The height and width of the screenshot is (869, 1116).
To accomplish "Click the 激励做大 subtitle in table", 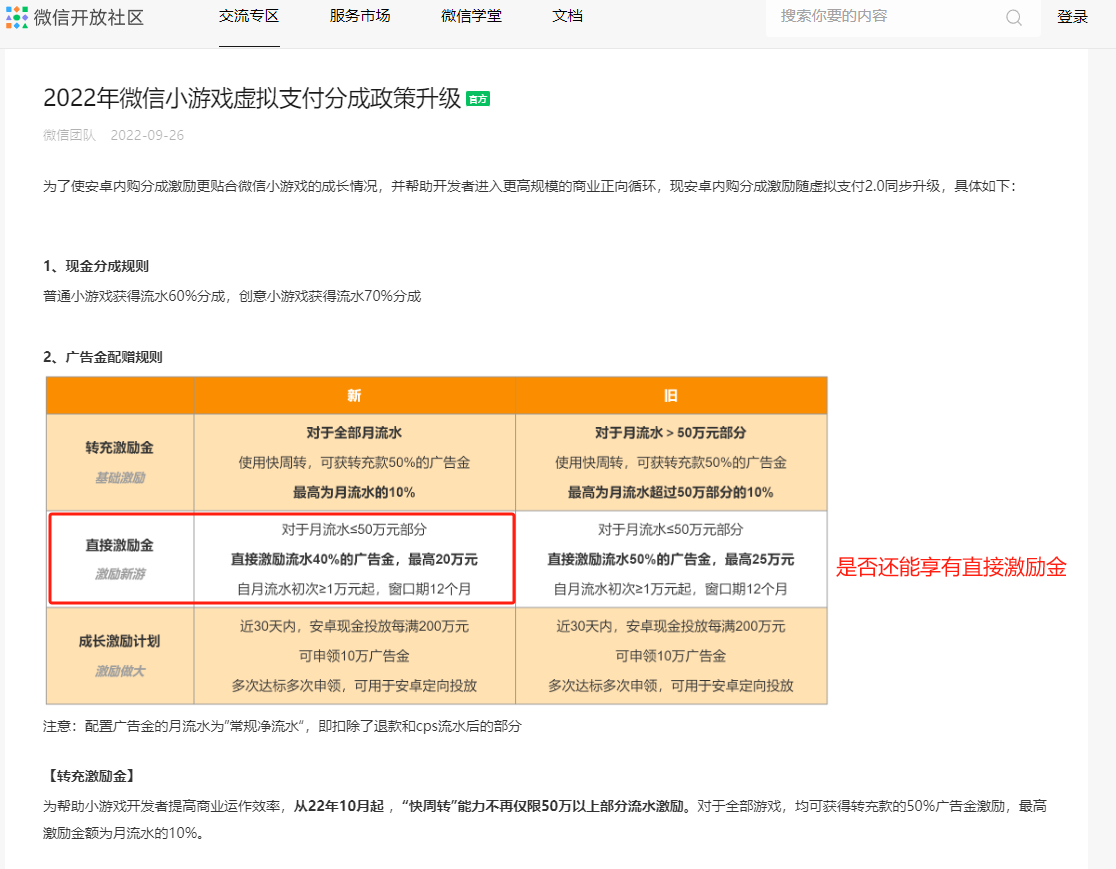I will (120, 671).
